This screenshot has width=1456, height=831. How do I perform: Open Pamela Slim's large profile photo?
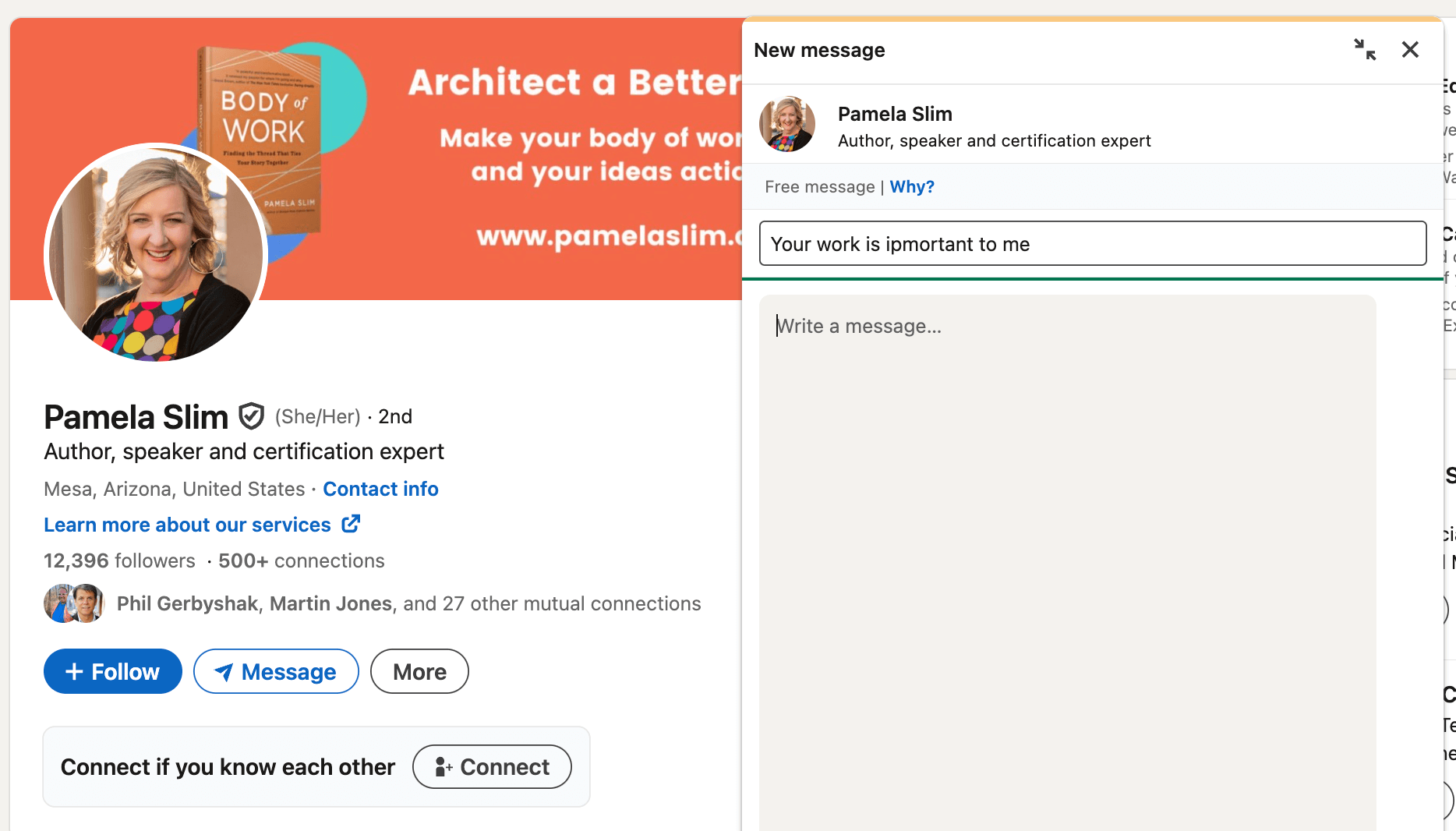156,253
